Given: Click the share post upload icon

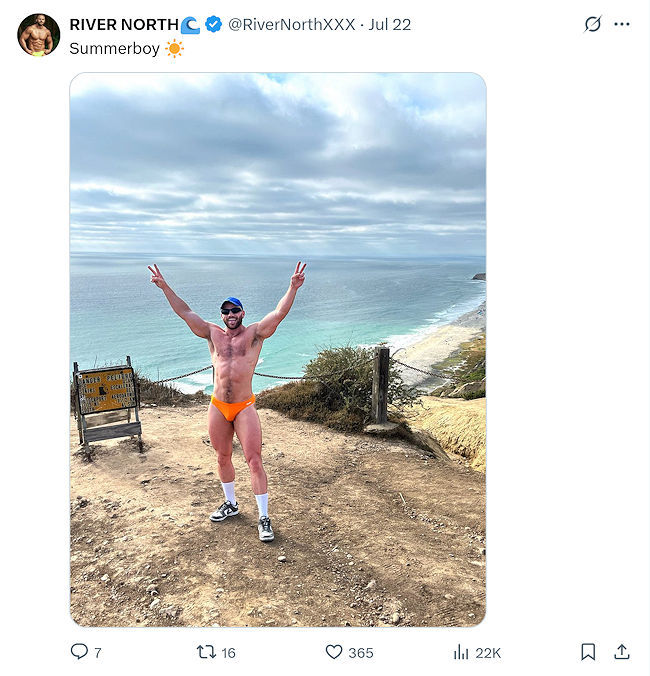Looking at the screenshot, I should pos(622,652).
